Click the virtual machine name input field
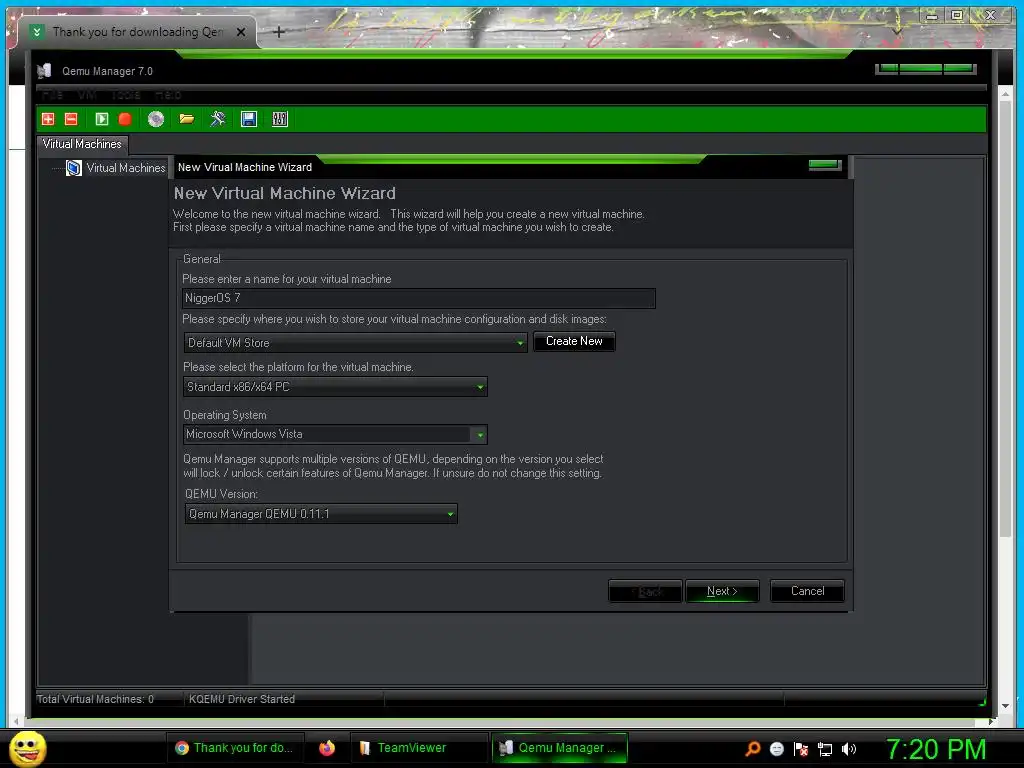Viewport: 1024px width, 768px height. point(419,298)
